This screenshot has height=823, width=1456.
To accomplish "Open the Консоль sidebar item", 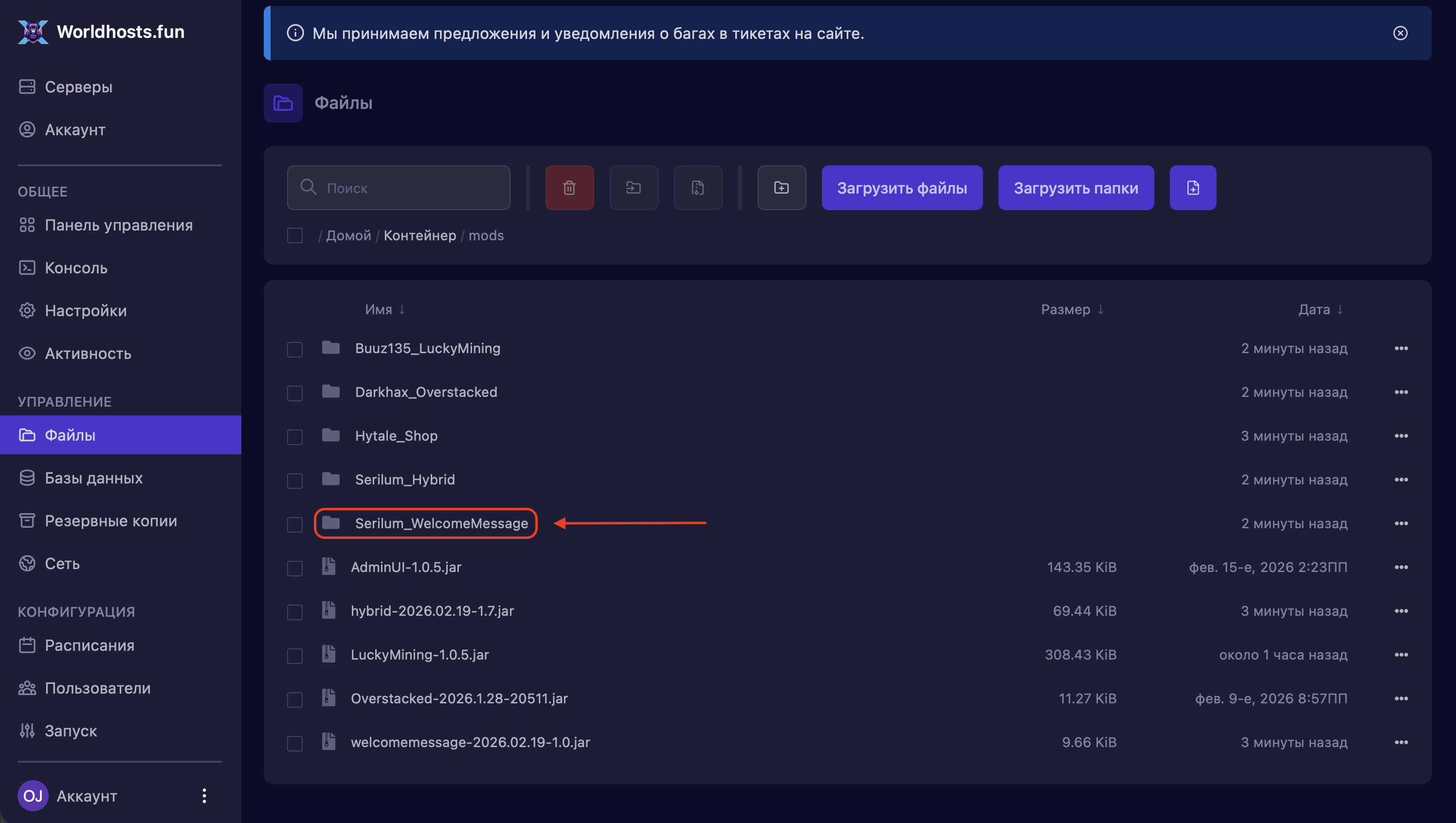I will [x=76, y=268].
